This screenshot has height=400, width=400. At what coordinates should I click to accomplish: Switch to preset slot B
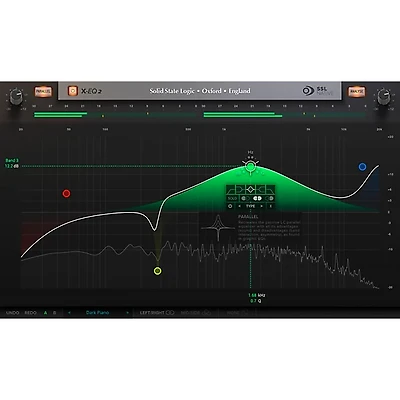click(55, 313)
